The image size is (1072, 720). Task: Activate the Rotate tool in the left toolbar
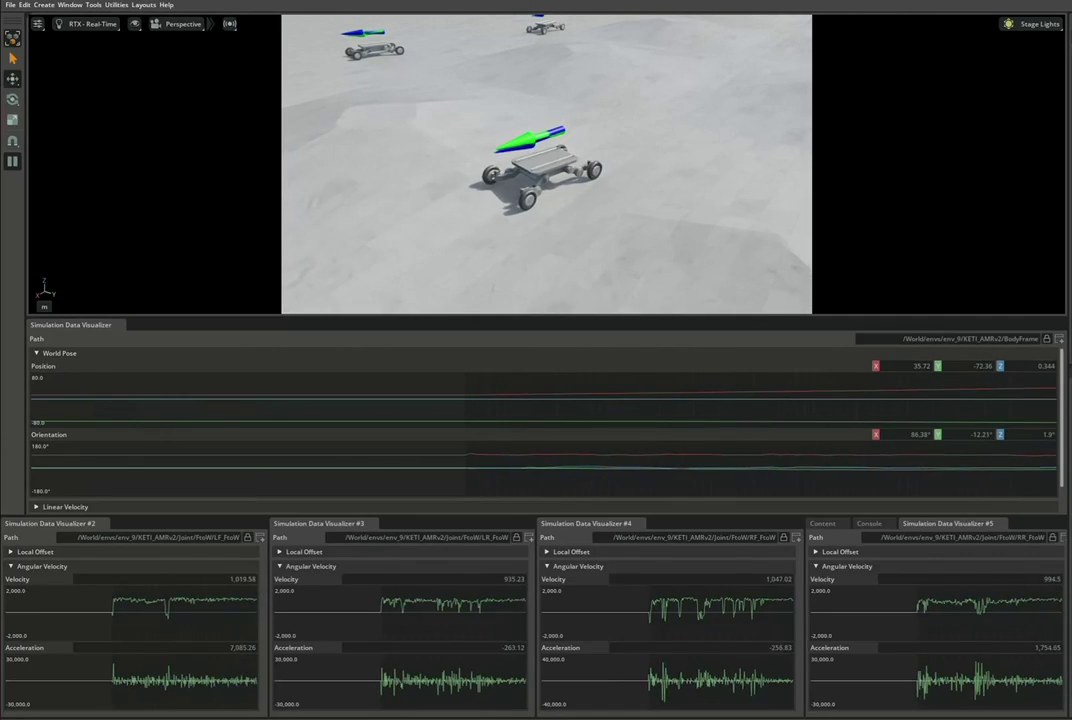click(12, 100)
